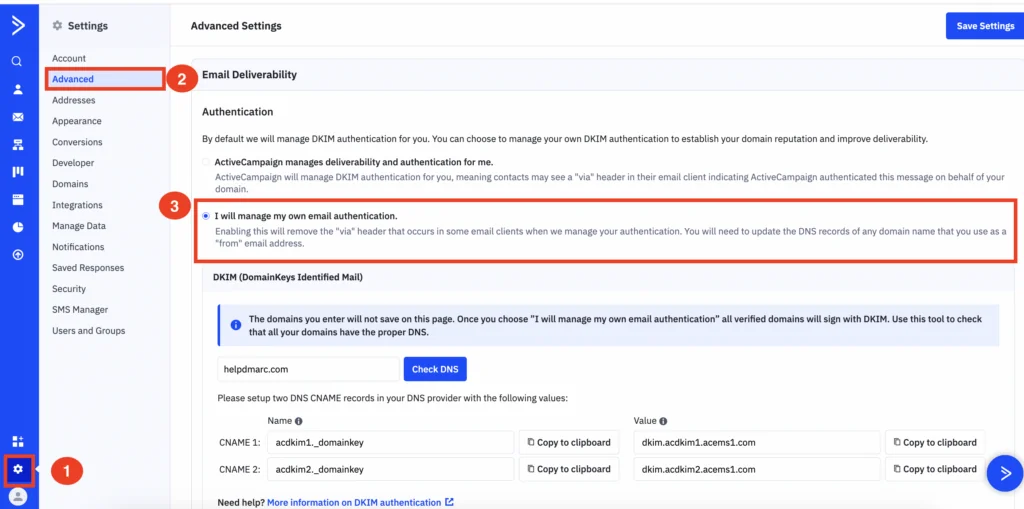Screen dimensions: 1024x509
Task: Click the info icon next to Value
Action: tap(663, 421)
